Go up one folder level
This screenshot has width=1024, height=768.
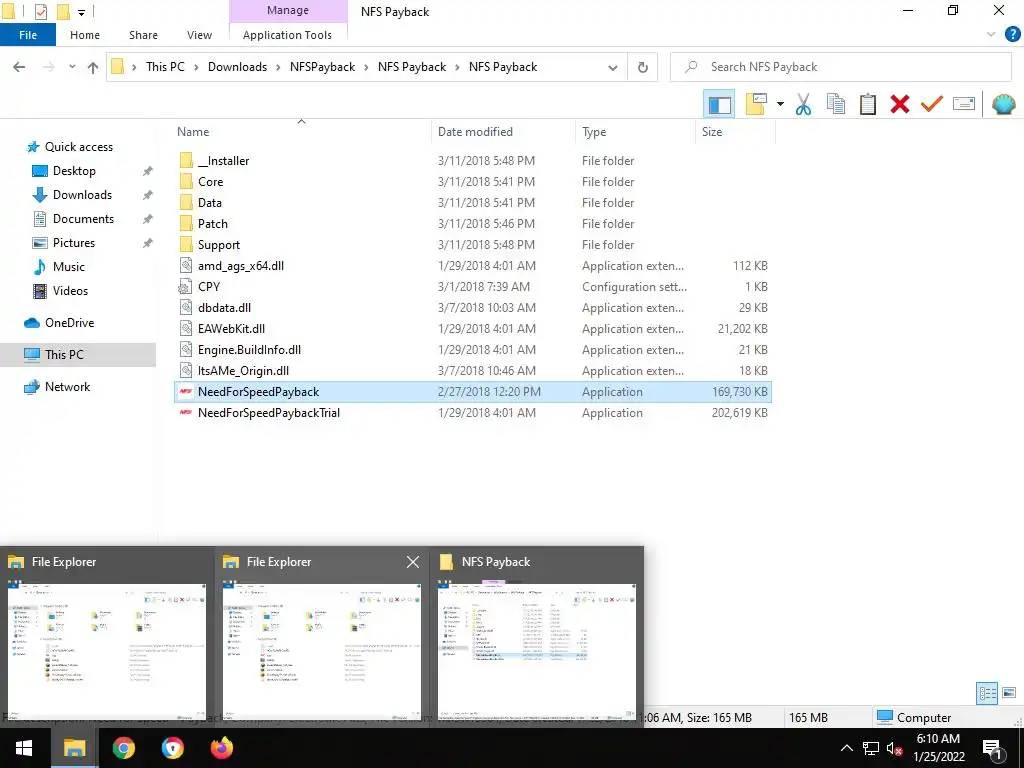tap(93, 67)
